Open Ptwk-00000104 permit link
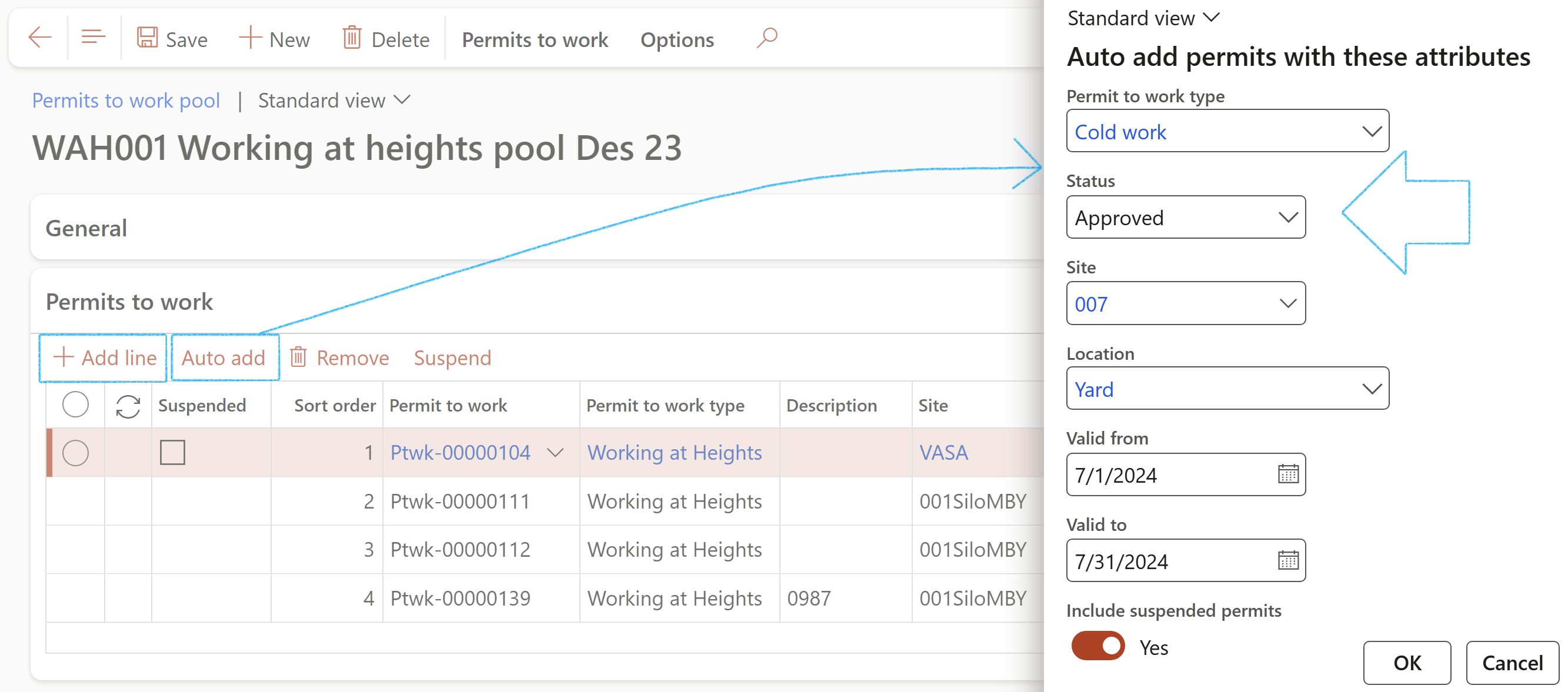Screen dimensions: 1568x692 coord(460,453)
